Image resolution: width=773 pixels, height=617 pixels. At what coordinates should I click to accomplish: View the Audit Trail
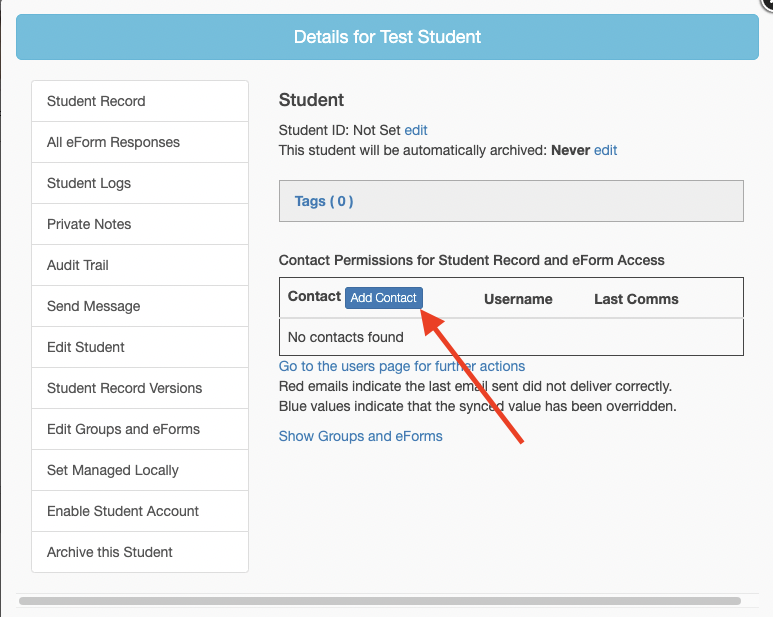point(78,265)
